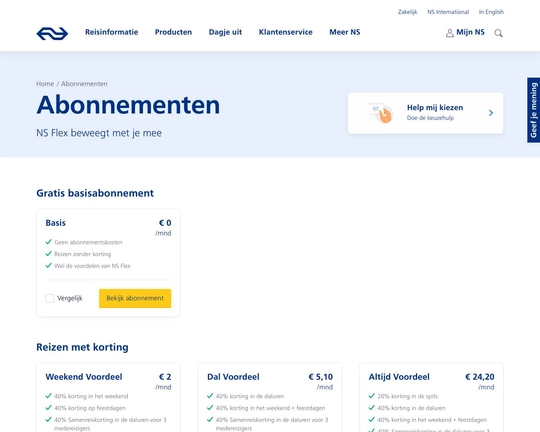Click 'Reizen zonder korting' text
This screenshot has height=432, width=540.
83,254
